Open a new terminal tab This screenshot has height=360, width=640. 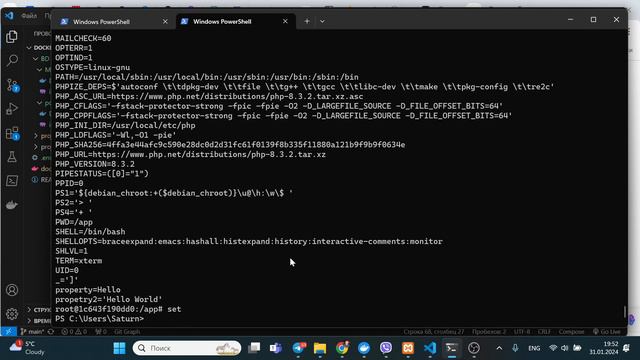(307, 21)
